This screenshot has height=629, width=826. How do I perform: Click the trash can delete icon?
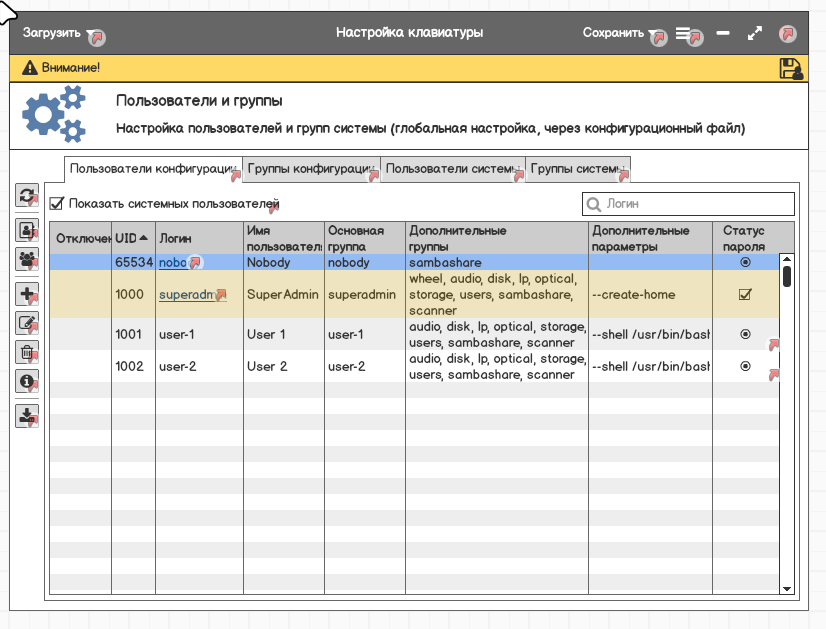click(27, 352)
